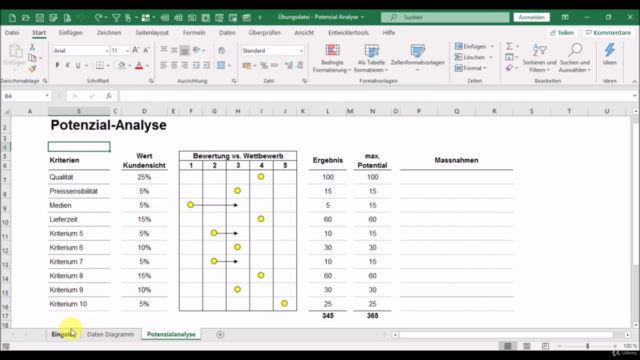Screen dimensions: 640x360
Task: Toggle bottom vertical alignment
Action: click(184, 50)
